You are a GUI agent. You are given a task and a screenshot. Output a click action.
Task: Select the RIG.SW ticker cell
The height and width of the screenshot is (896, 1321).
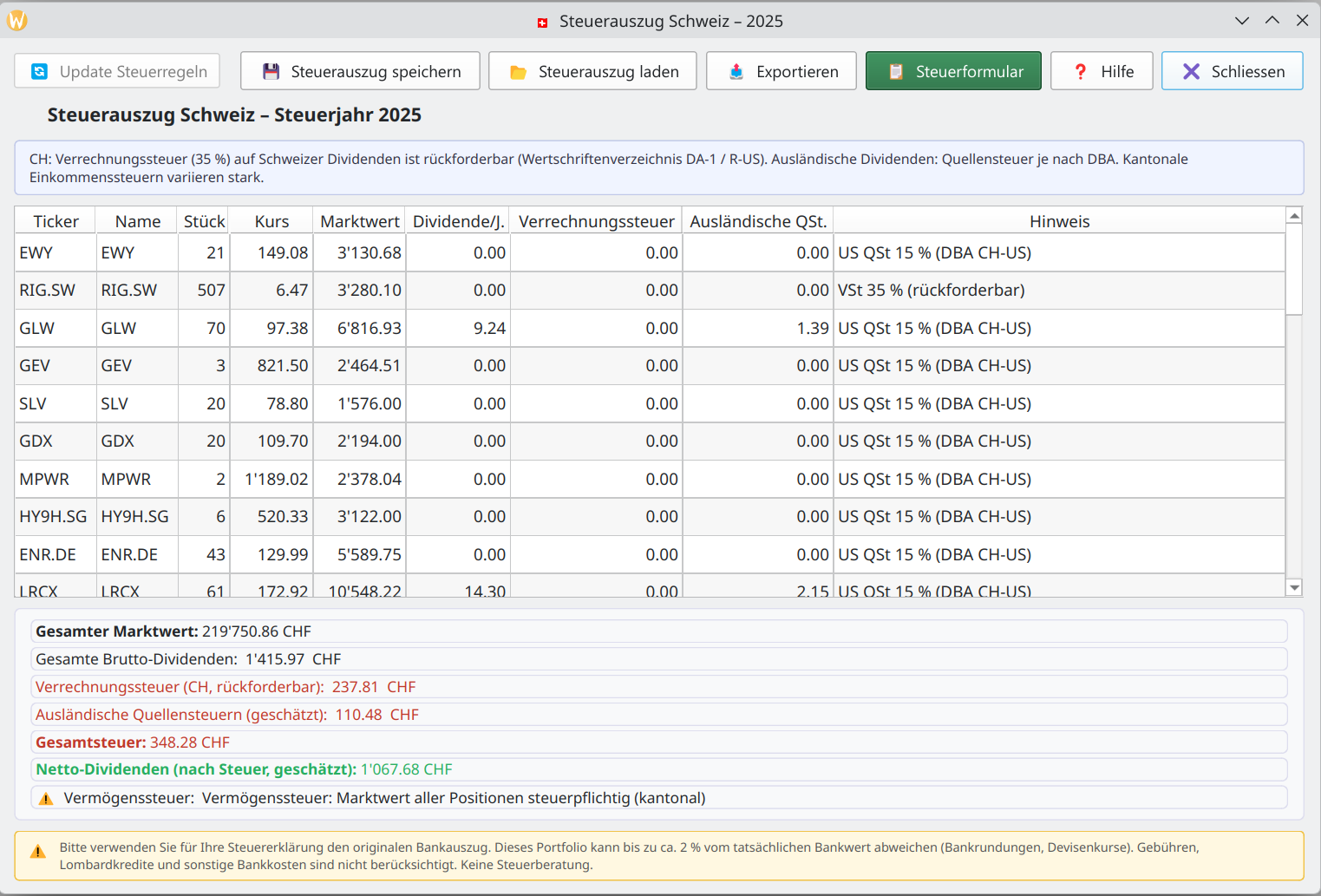click(x=56, y=290)
